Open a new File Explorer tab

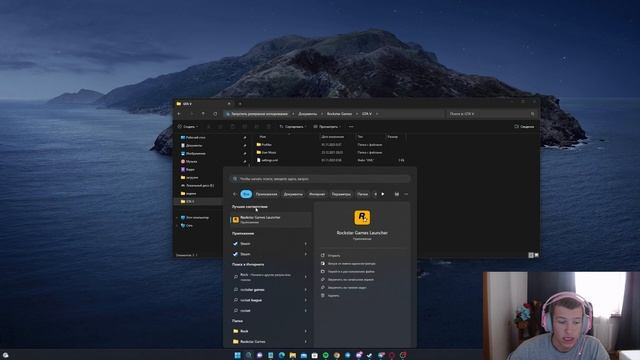click(240, 104)
